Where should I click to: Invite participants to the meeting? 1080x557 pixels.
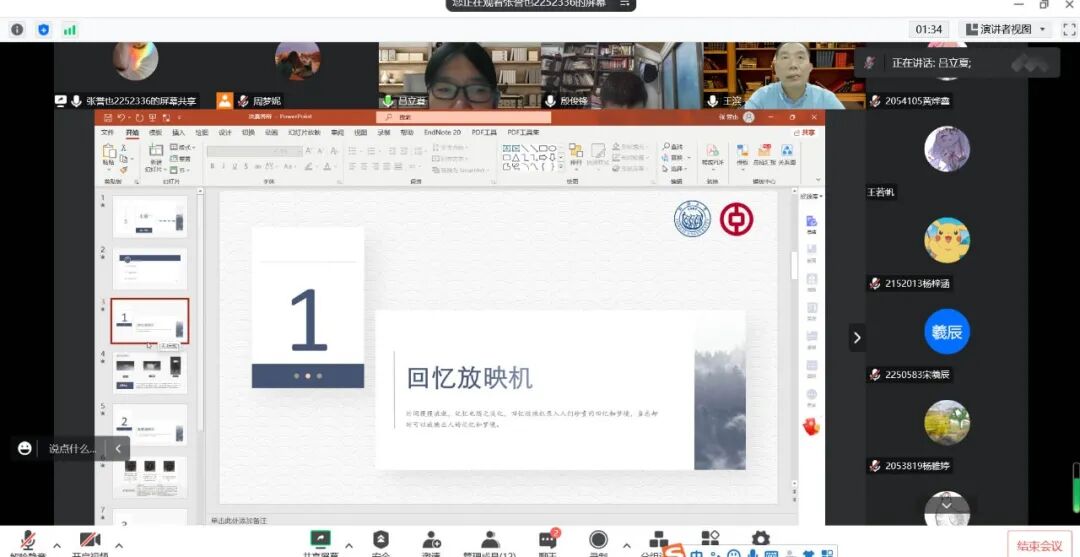[432, 541]
